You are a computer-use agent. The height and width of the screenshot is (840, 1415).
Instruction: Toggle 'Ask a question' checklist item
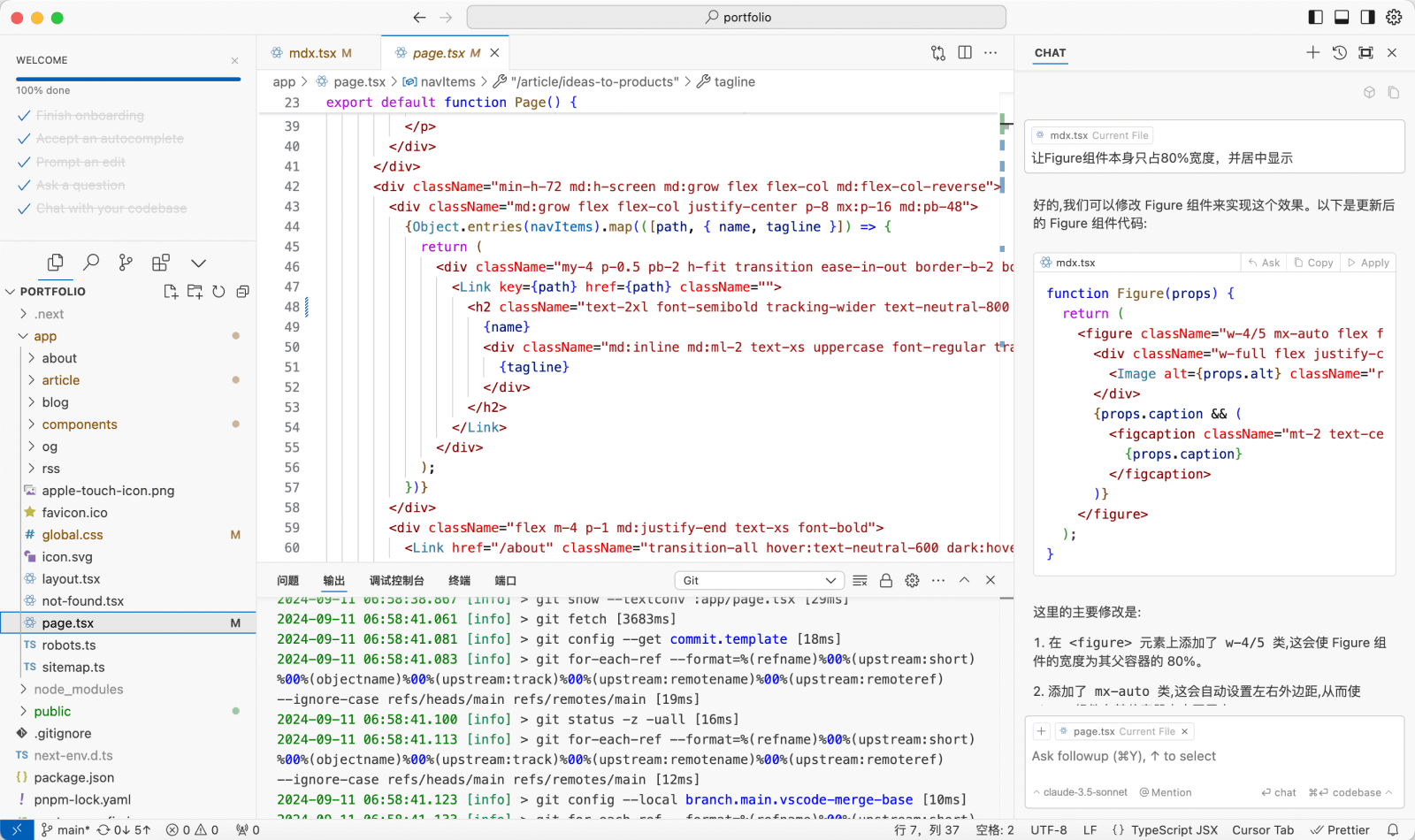pyautogui.click(x=71, y=186)
